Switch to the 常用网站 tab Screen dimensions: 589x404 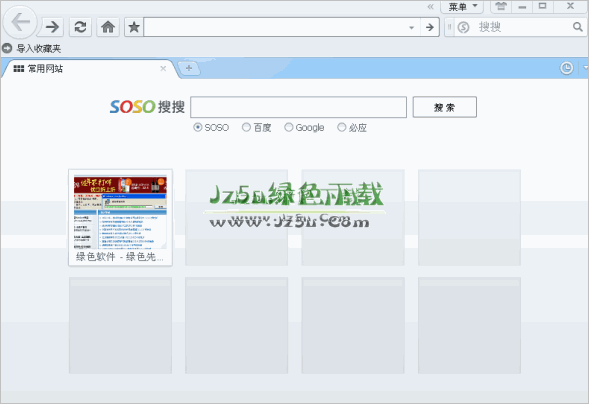(88, 69)
